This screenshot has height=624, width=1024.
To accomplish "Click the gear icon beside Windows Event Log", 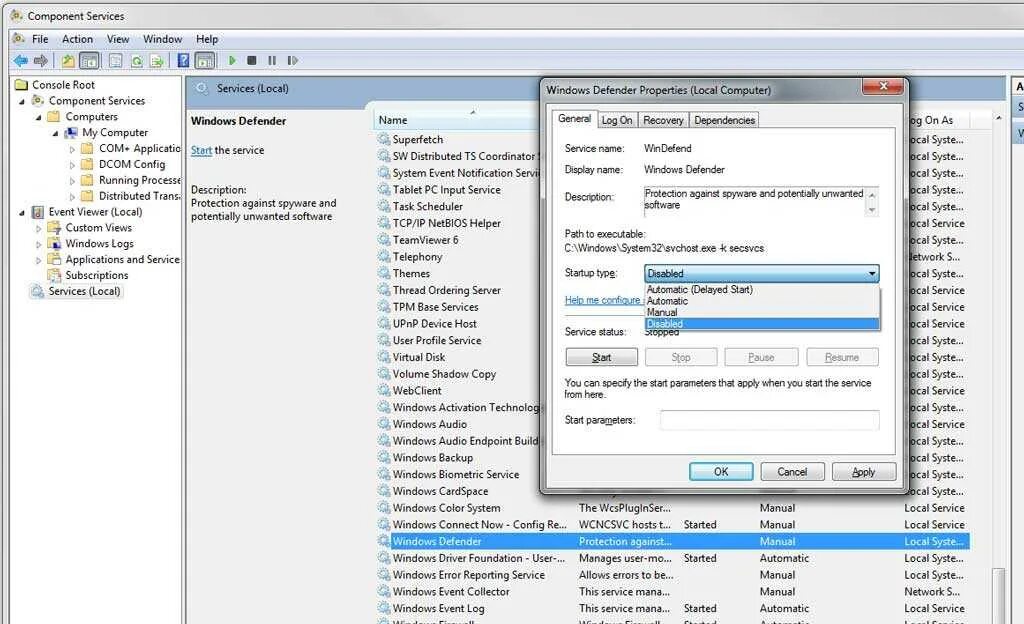I will pyautogui.click(x=384, y=608).
